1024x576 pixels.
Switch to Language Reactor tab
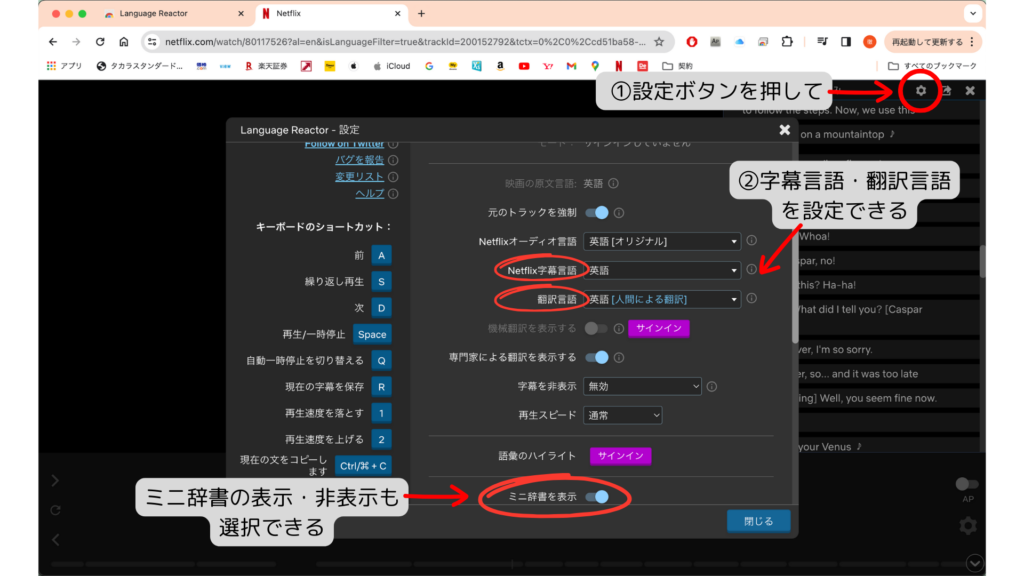(173, 13)
